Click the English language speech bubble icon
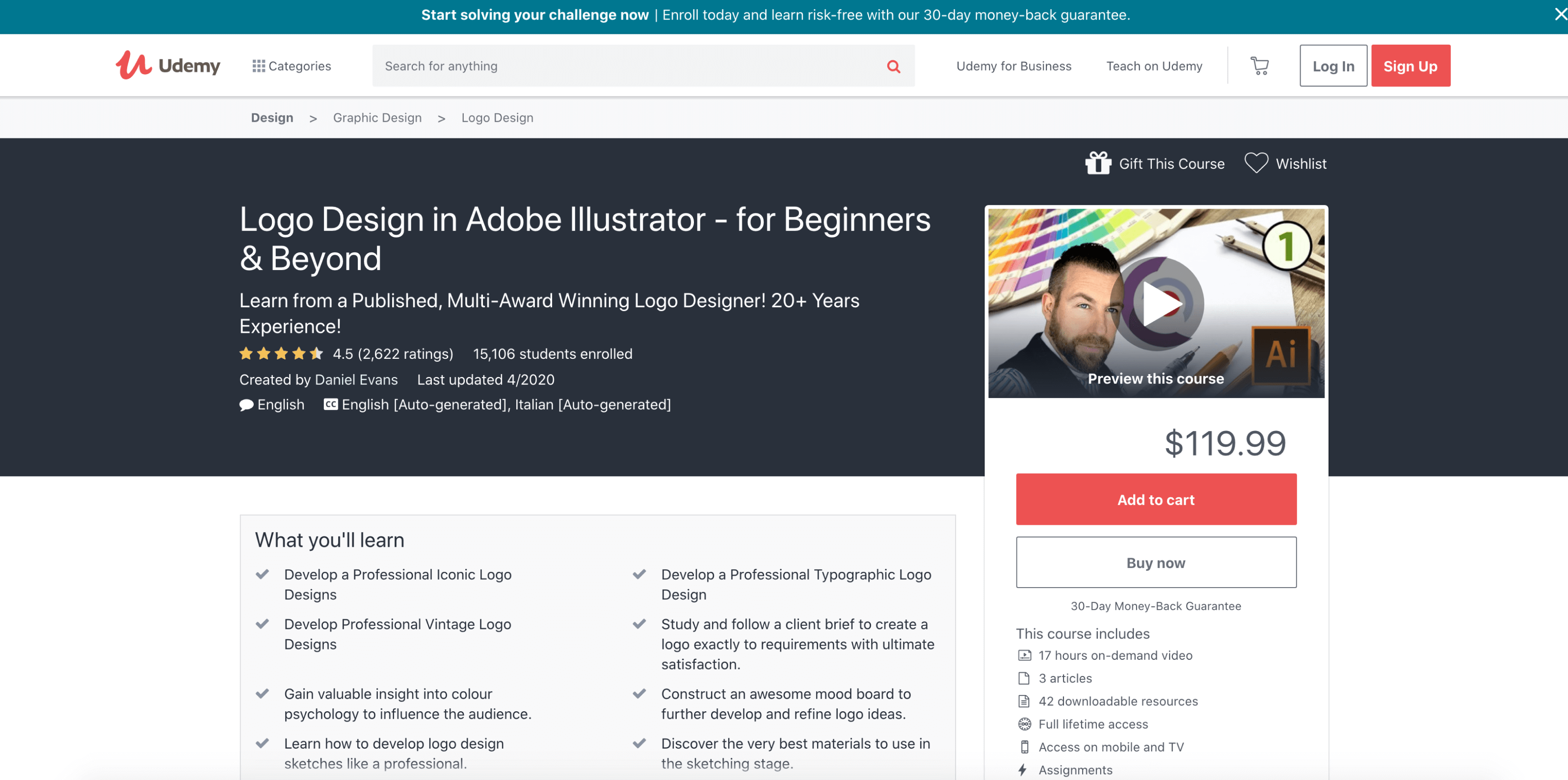The height and width of the screenshot is (780, 1568). point(246,405)
